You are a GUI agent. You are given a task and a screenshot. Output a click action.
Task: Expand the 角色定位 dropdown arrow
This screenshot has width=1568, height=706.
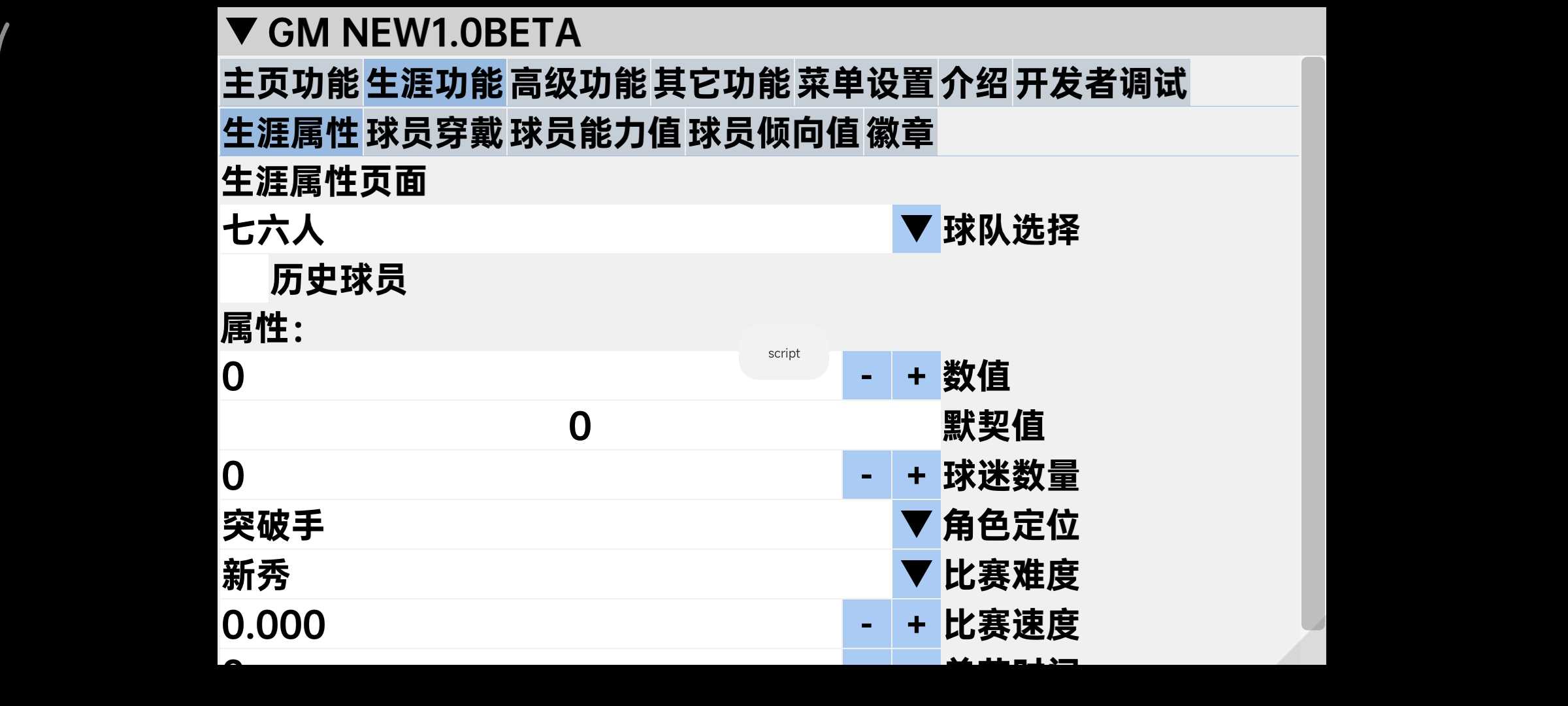[916, 525]
